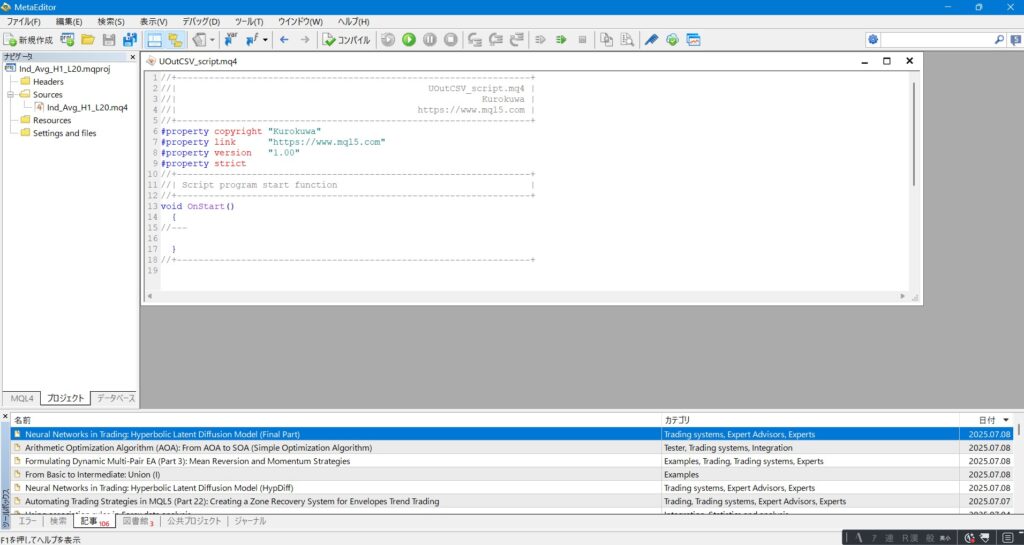Viewport: 1024px width, 545px height.
Task: Switch to the エラー toolbox tab
Action: [x=27, y=521]
